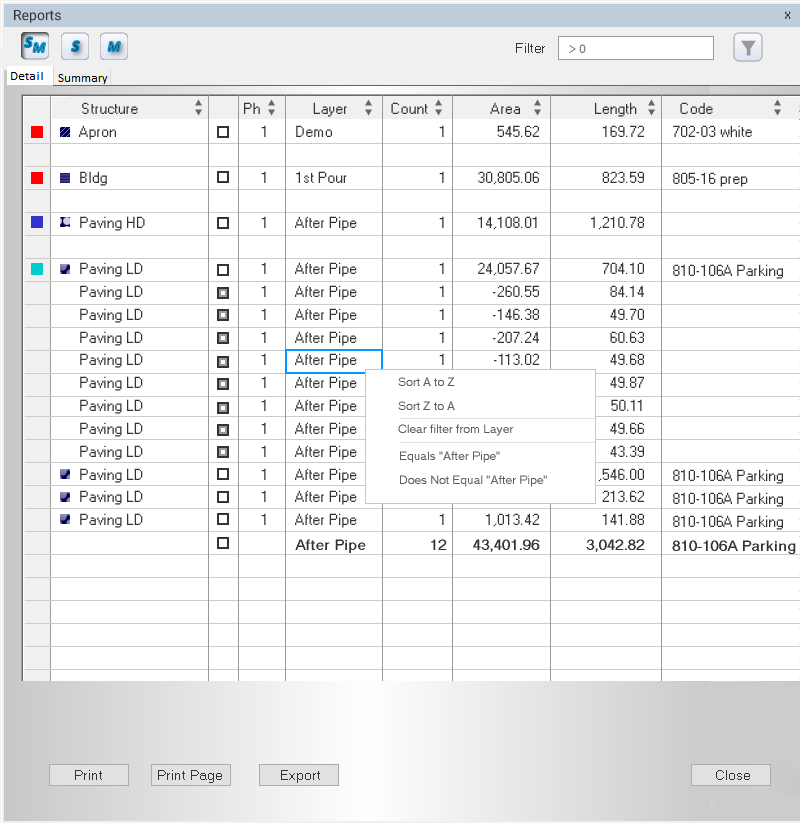Click the Paving HD pattern icon

65,223
